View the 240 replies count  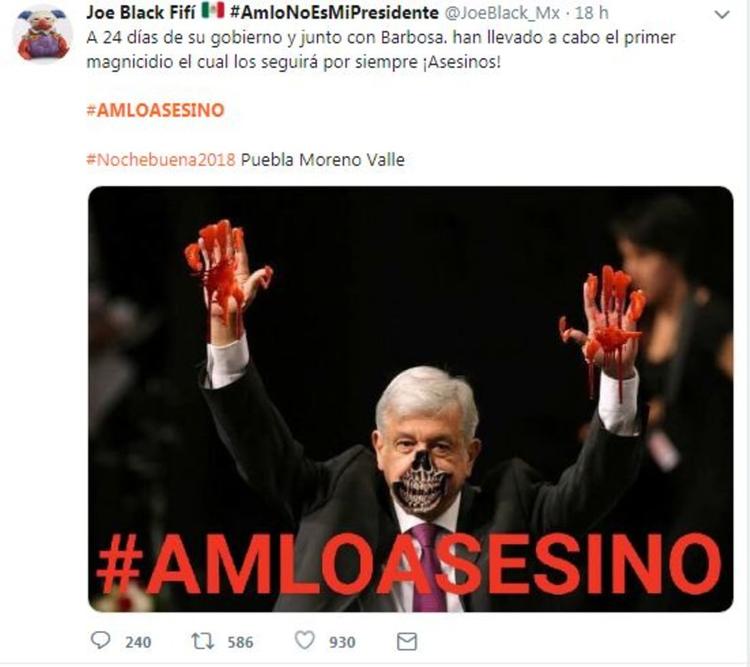138,642
